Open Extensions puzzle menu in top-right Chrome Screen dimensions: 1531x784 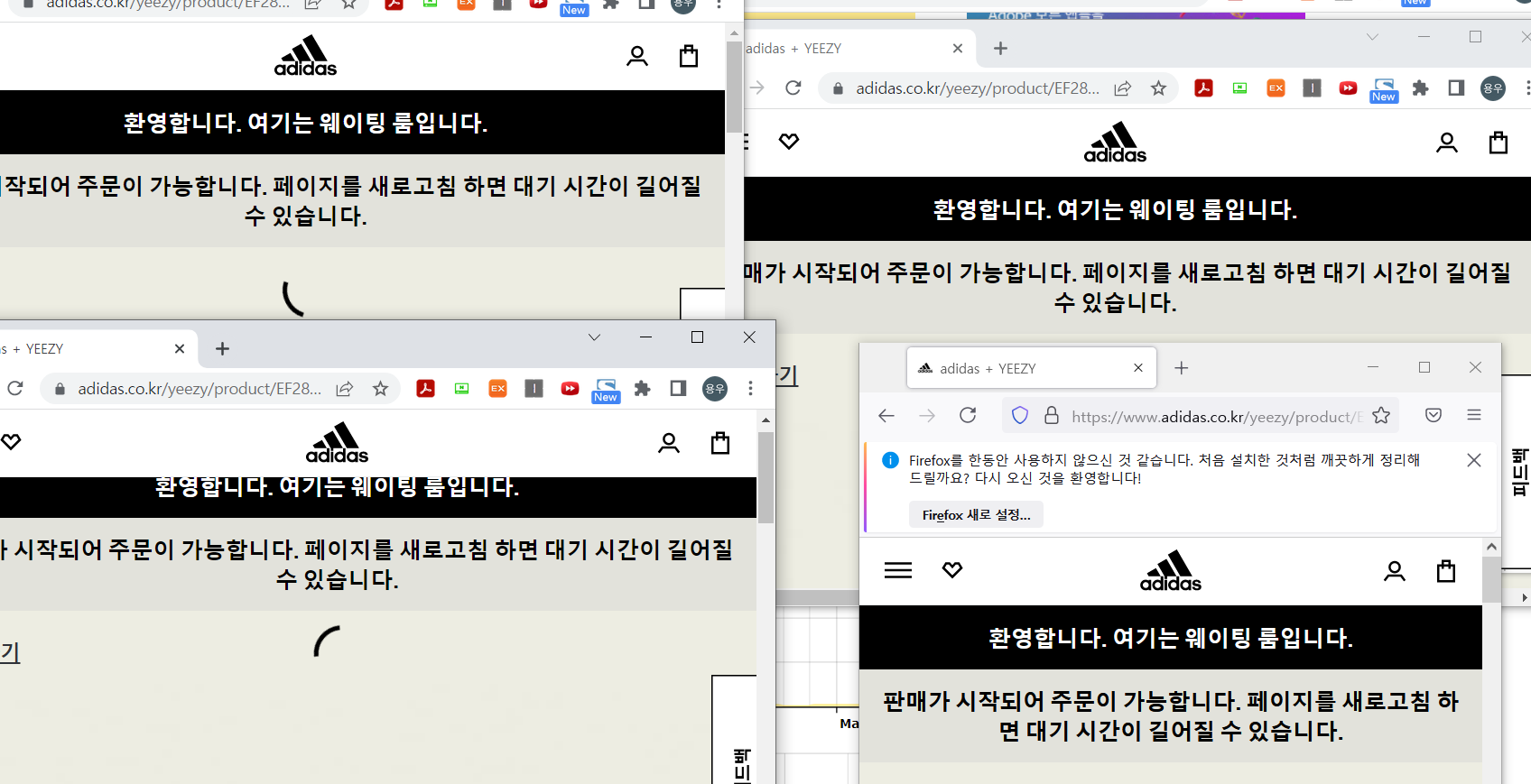pyautogui.click(x=1420, y=88)
